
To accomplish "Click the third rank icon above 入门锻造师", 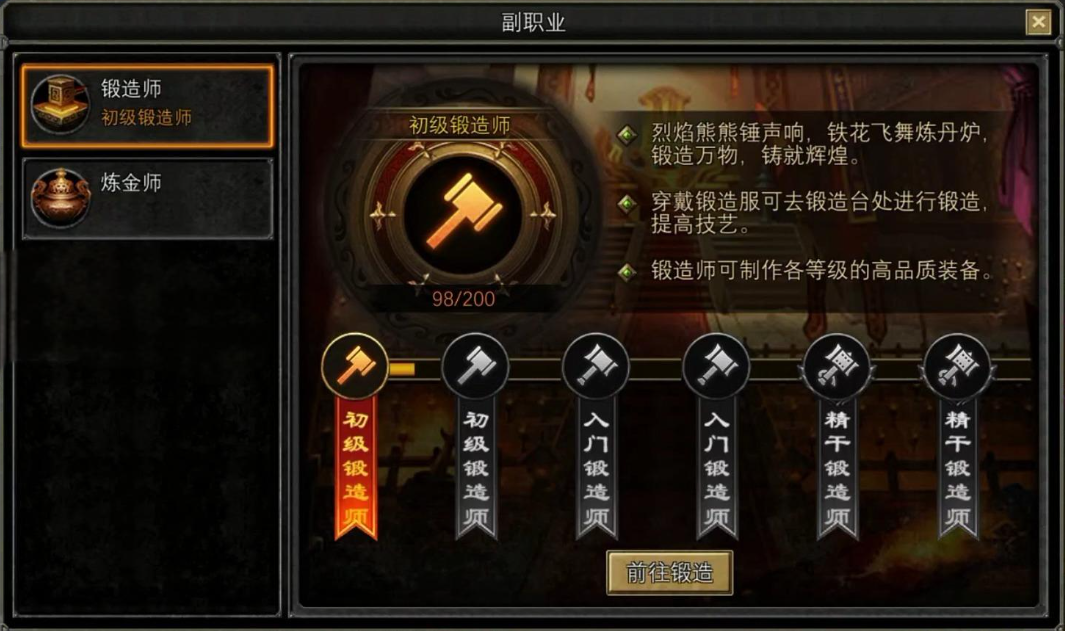I will click(x=596, y=366).
